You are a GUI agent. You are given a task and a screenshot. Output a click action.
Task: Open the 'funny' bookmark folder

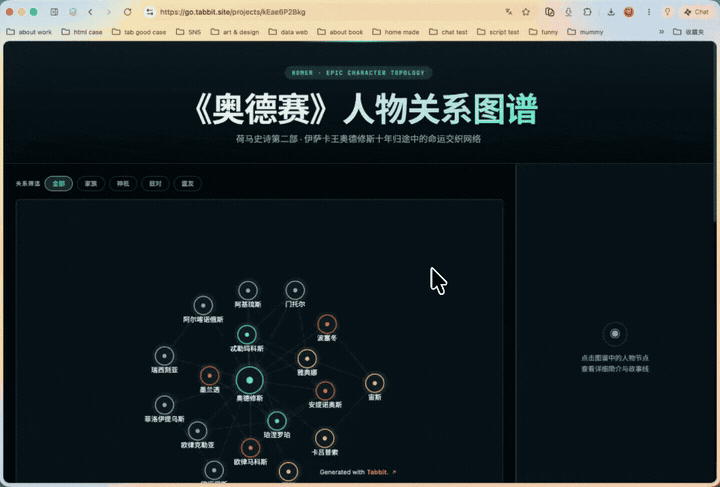(x=543, y=32)
